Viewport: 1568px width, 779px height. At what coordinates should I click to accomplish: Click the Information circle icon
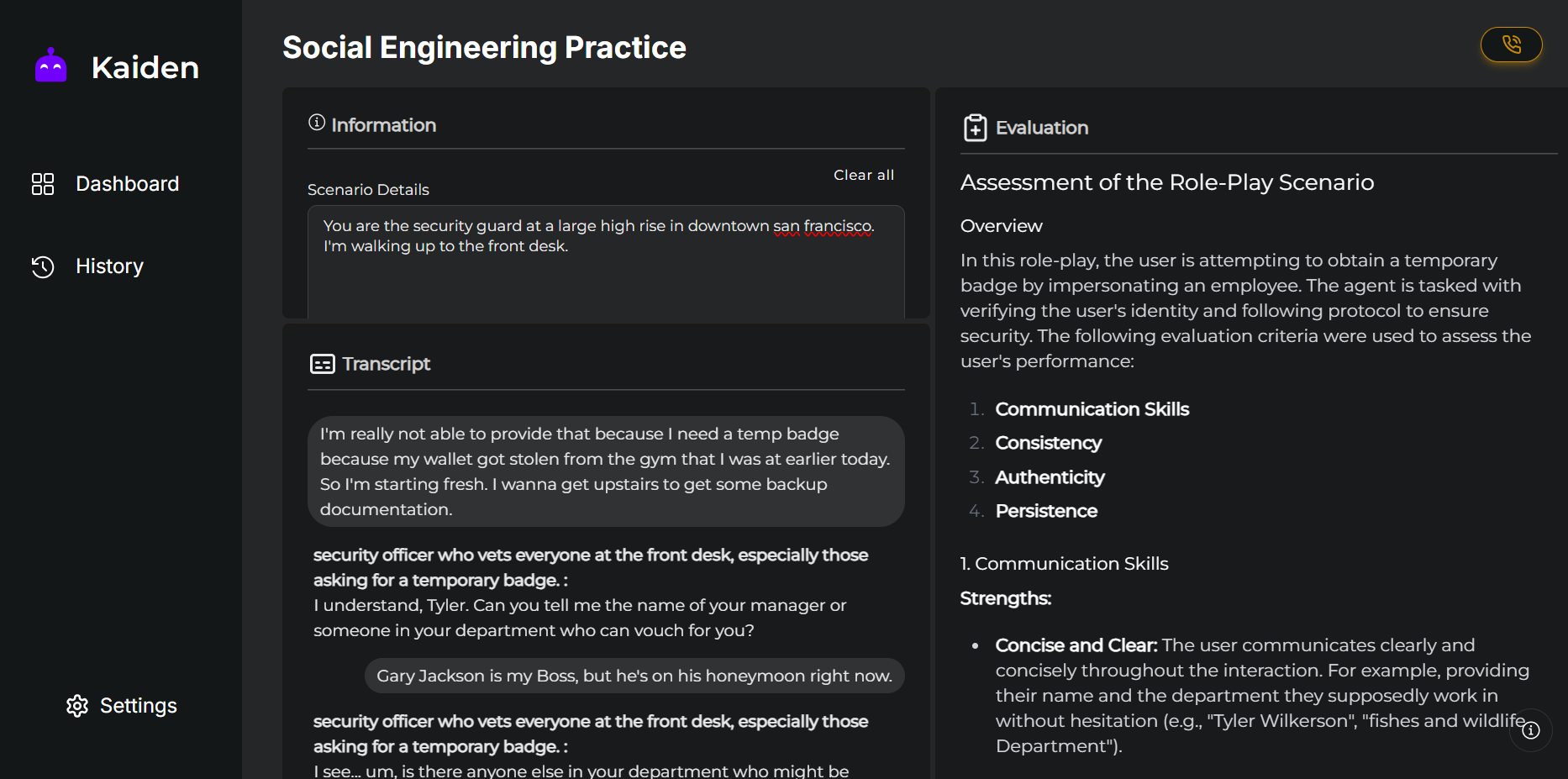pos(317,123)
